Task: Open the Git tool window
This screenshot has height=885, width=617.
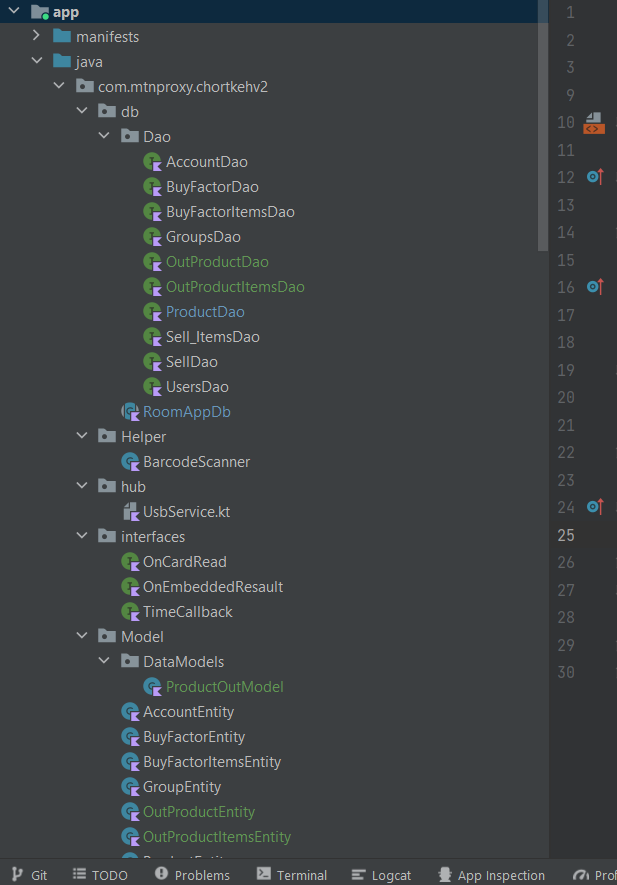Action: tap(29, 875)
